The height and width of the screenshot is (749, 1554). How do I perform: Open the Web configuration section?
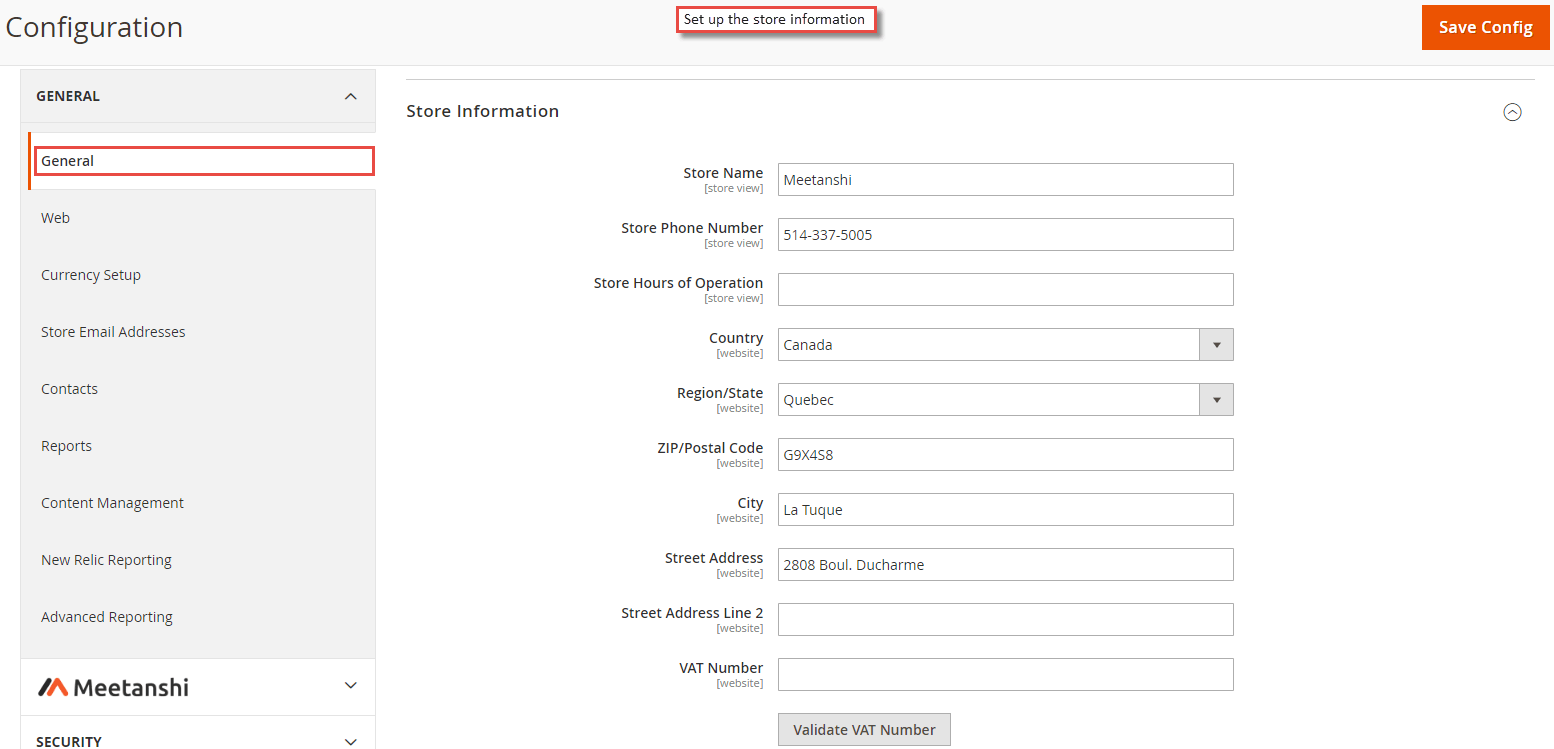(x=55, y=217)
